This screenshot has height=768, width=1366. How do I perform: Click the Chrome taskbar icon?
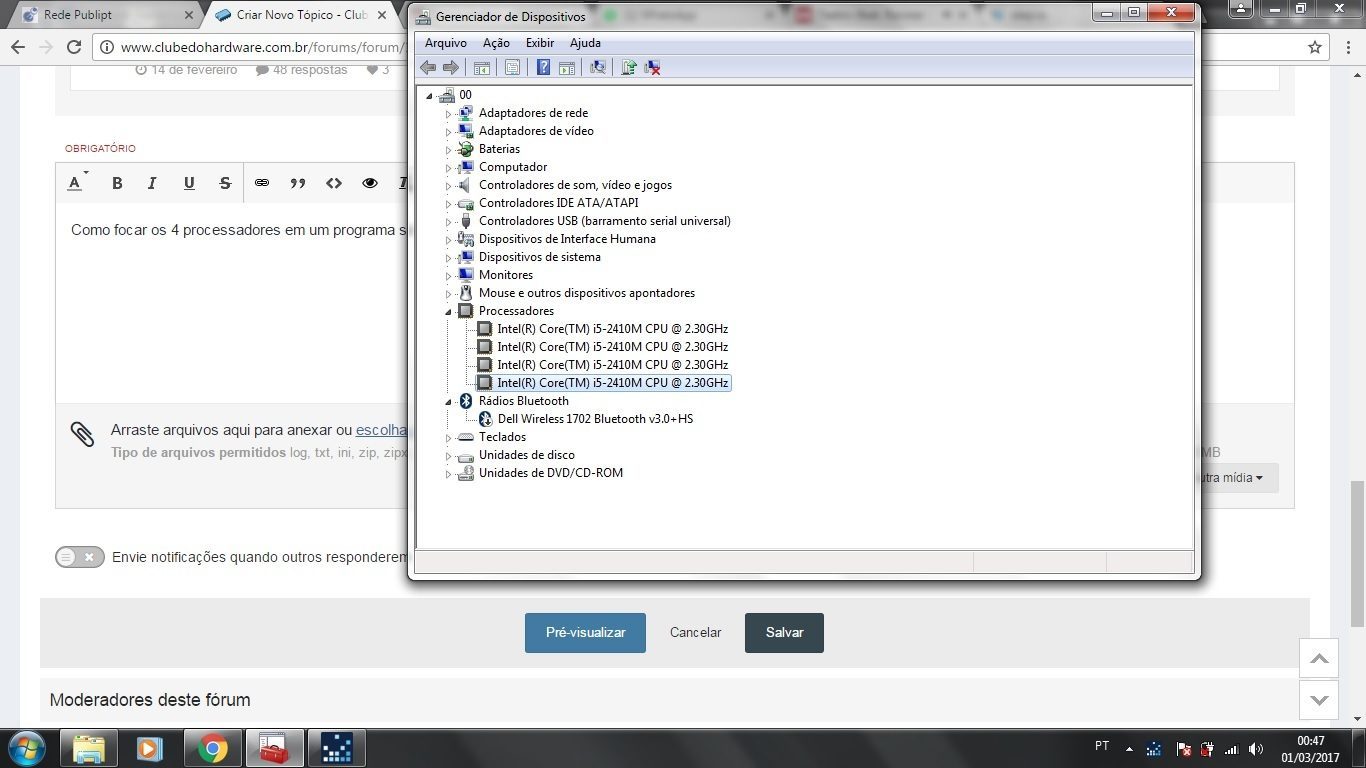(x=212, y=748)
